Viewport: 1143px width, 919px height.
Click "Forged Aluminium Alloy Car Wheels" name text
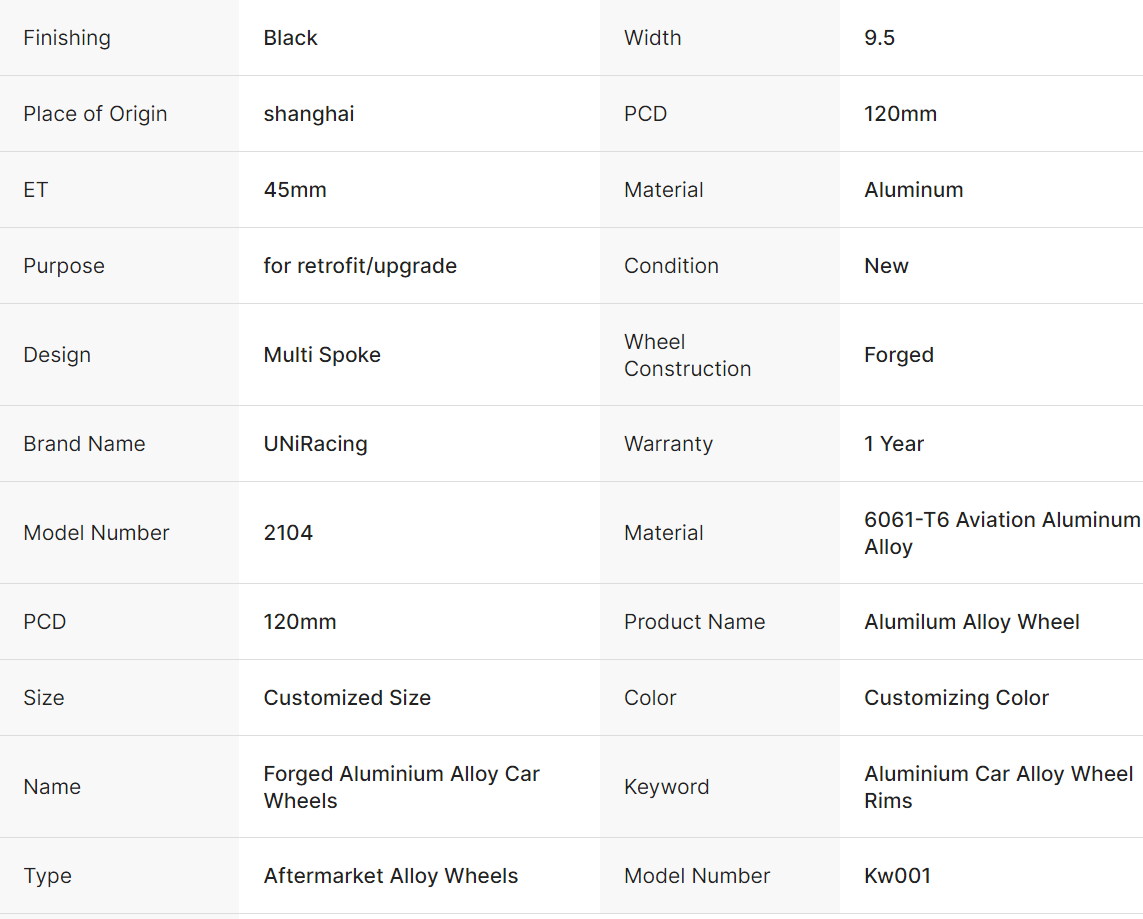click(x=401, y=787)
